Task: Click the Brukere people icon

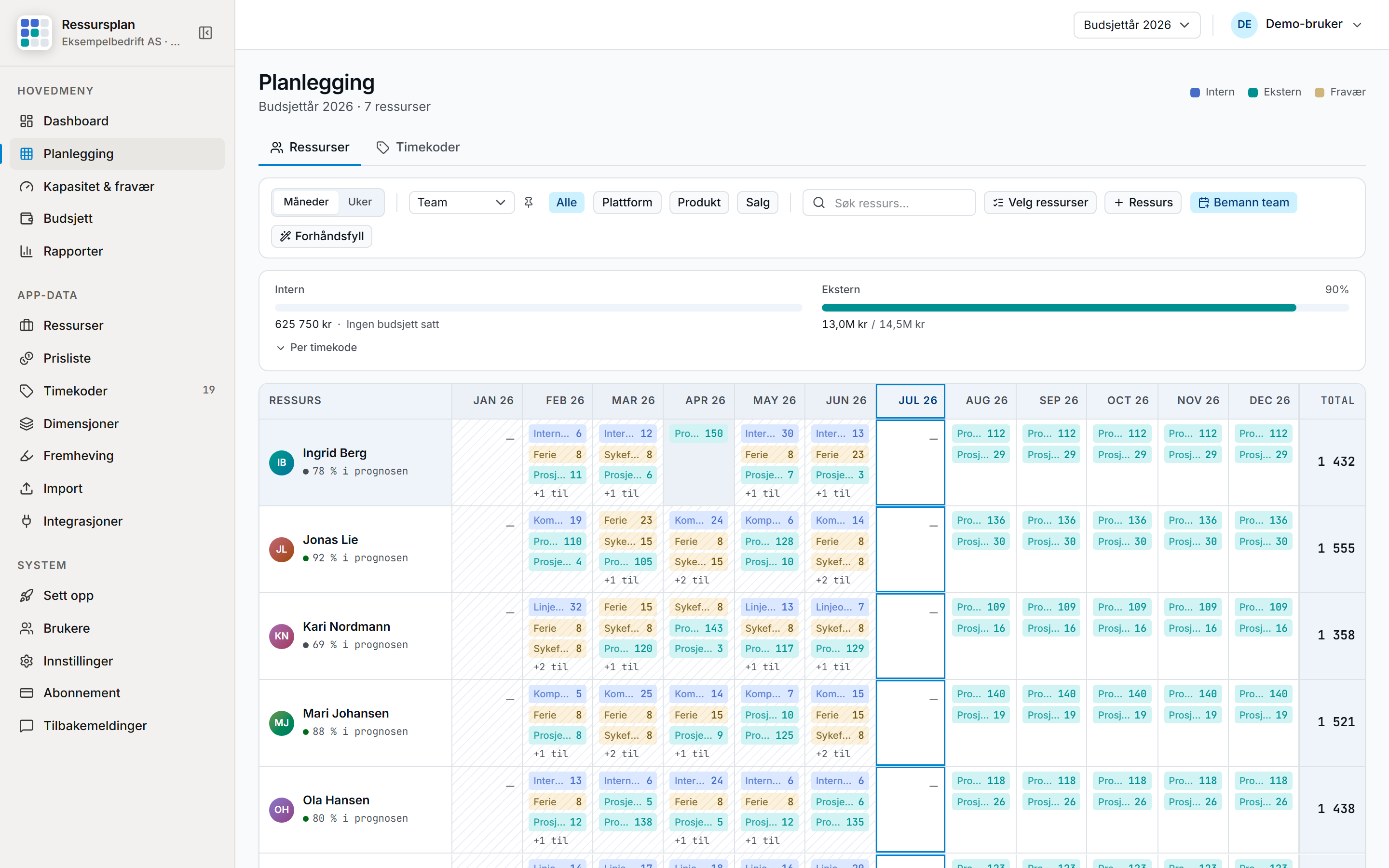Action: [27, 628]
